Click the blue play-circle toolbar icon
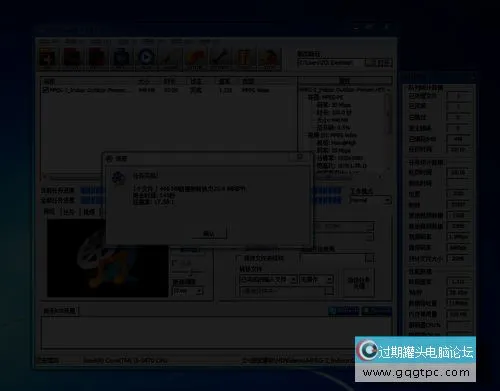Viewport: 500px width, 391px height. point(146,58)
